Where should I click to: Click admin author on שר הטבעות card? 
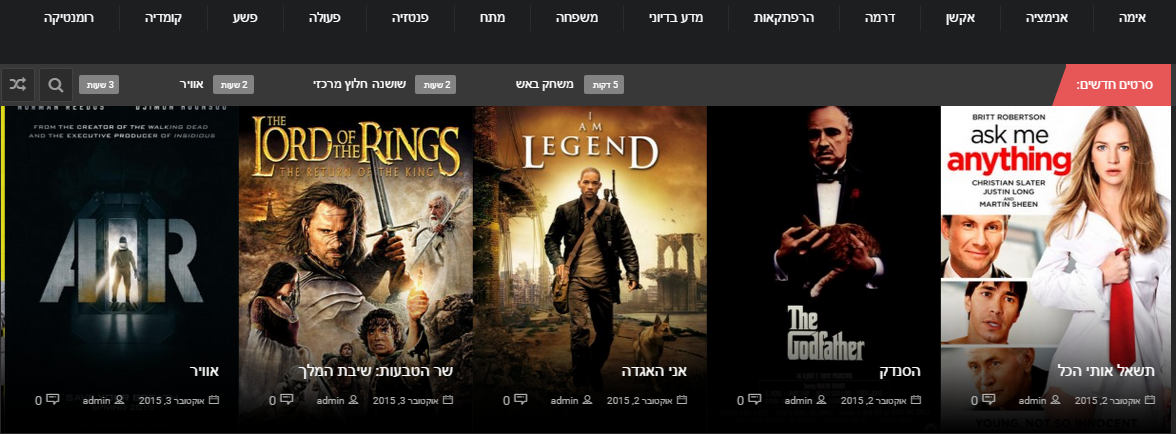coord(331,400)
